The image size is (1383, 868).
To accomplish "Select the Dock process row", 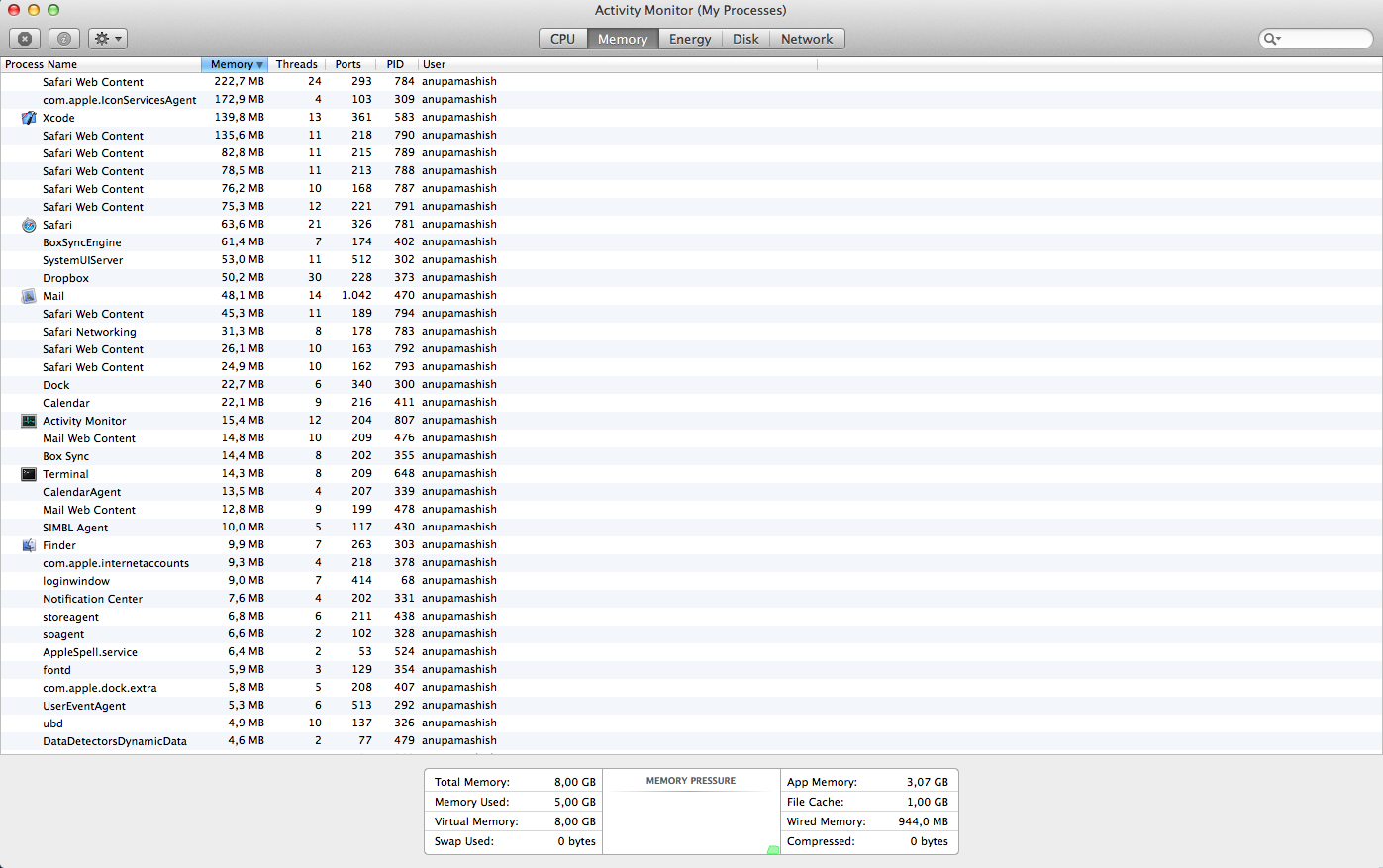I will (x=691, y=385).
